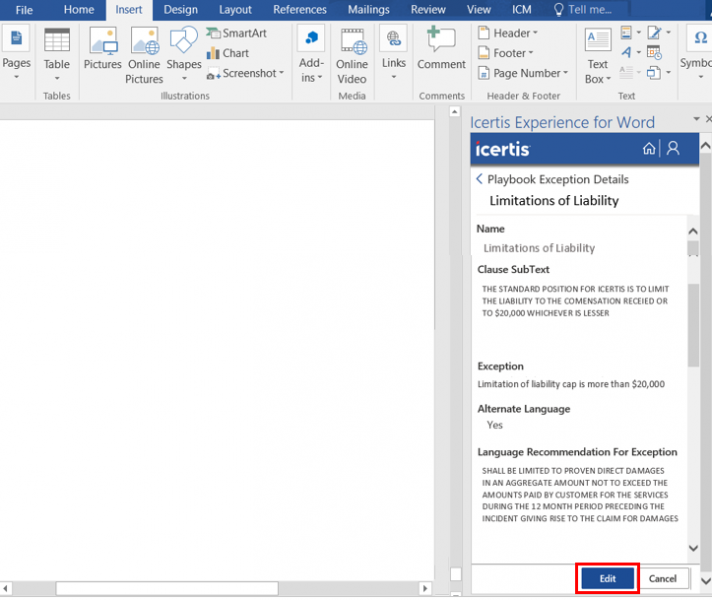The image size is (712, 600).
Task: Open the Icertis user profile icon
Action: pyautogui.click(x=673, y=149)
